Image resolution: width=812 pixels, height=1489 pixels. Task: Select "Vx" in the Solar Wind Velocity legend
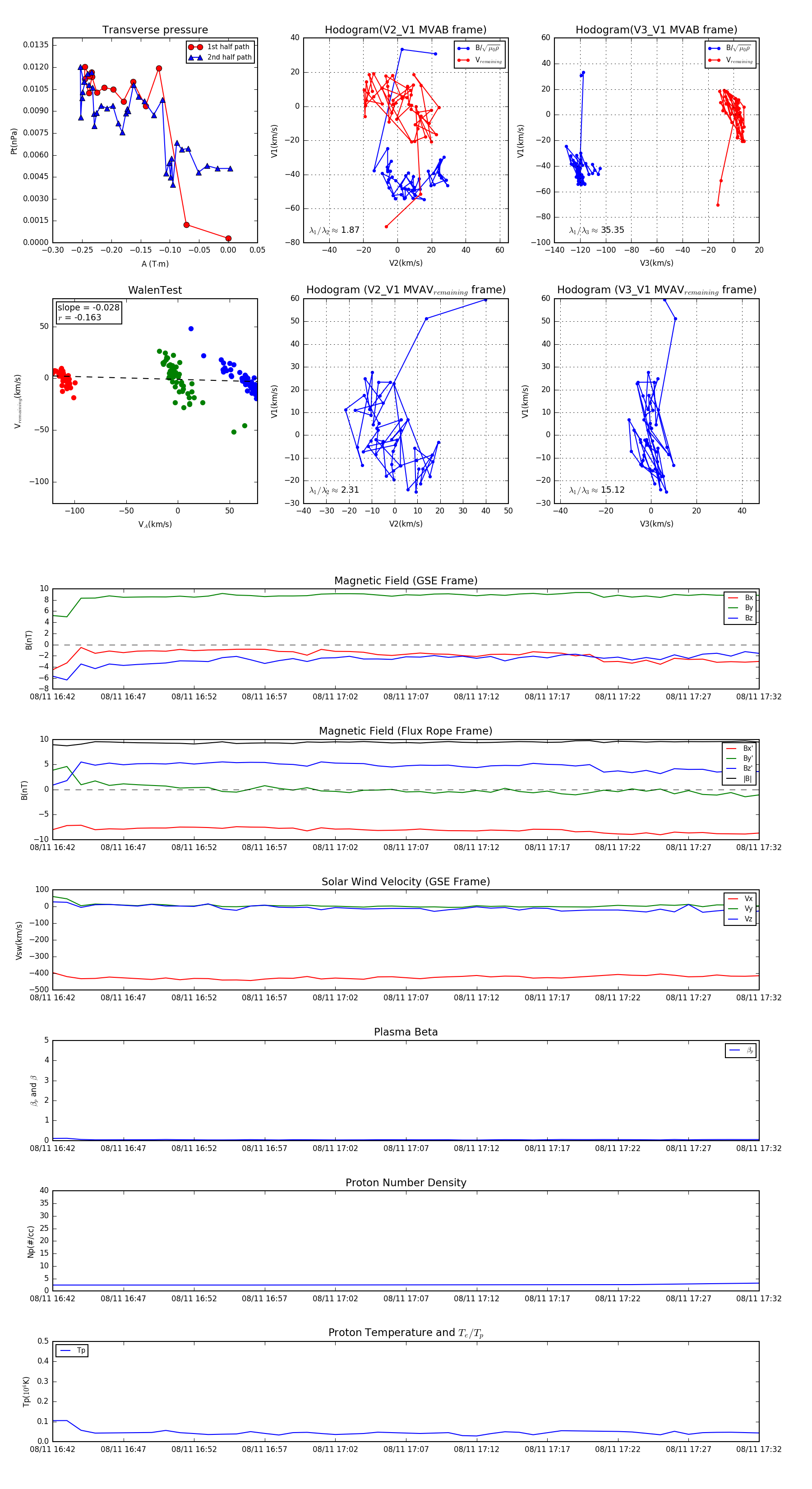(x=741, y=899)
